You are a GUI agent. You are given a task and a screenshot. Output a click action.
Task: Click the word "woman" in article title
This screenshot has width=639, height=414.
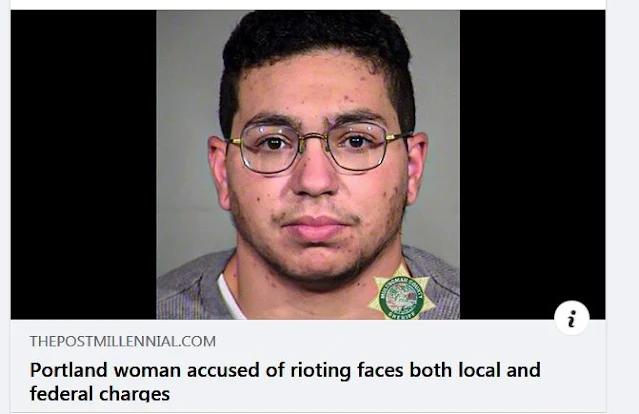(x=147, y=370)
